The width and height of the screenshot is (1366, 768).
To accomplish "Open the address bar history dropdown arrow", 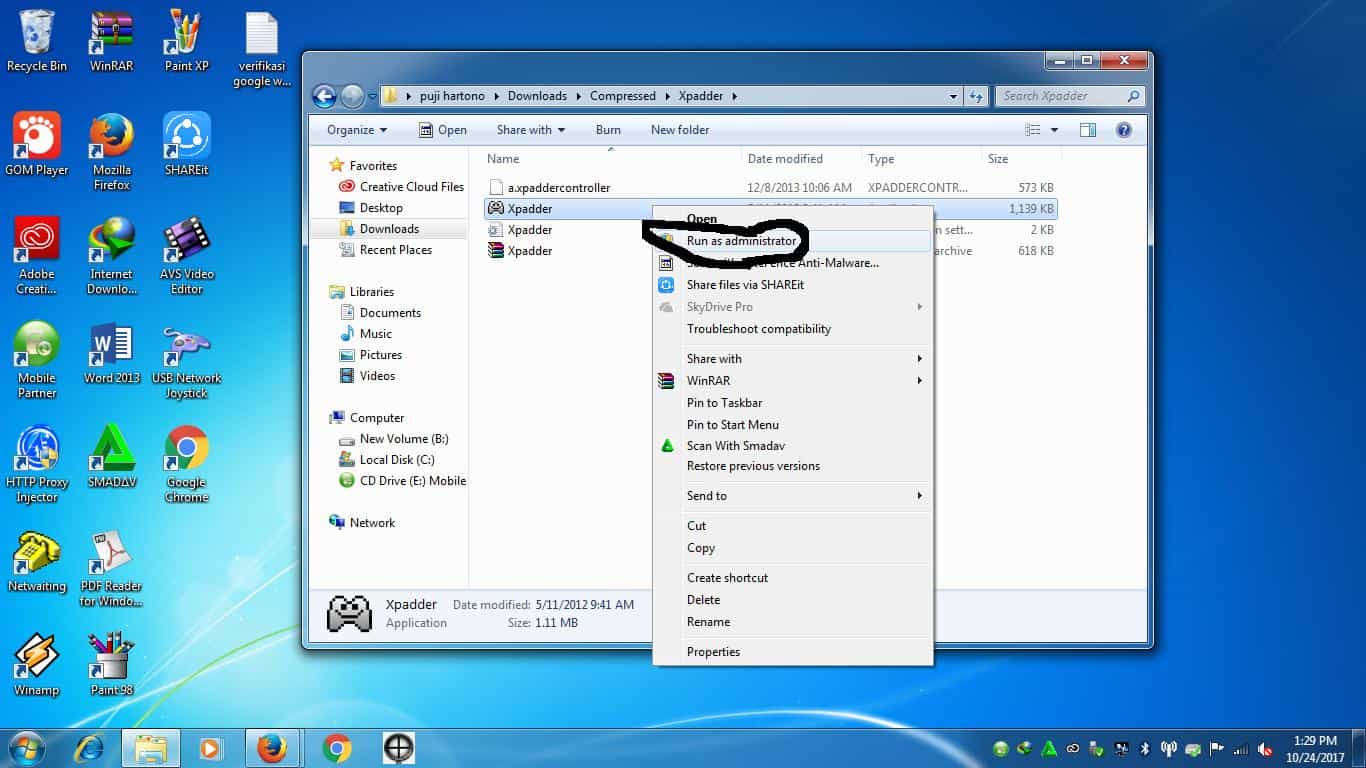I will pyautogui.click(x=953, y=96).
